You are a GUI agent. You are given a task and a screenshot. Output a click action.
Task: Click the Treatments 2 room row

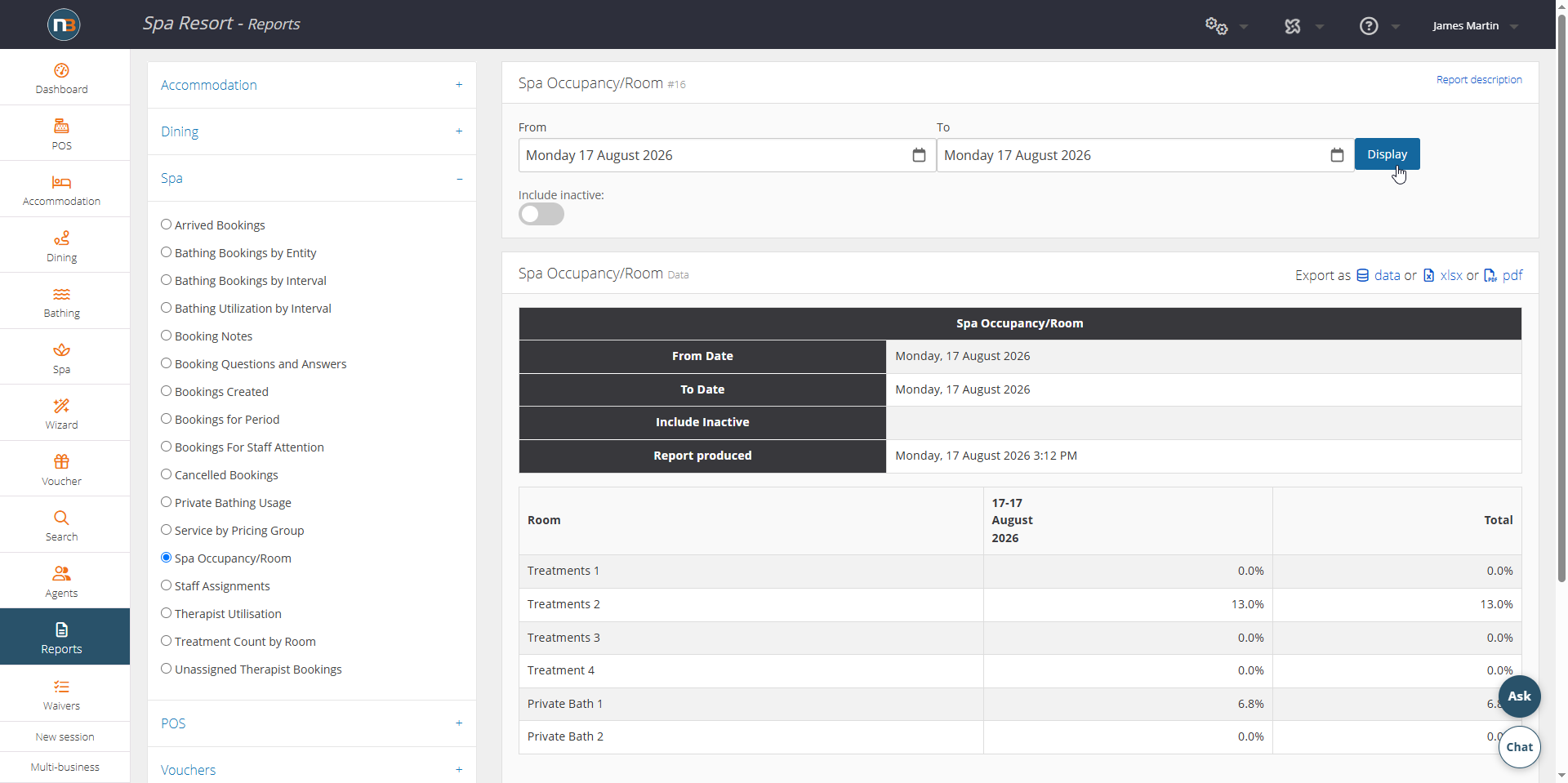(1020, 604)
